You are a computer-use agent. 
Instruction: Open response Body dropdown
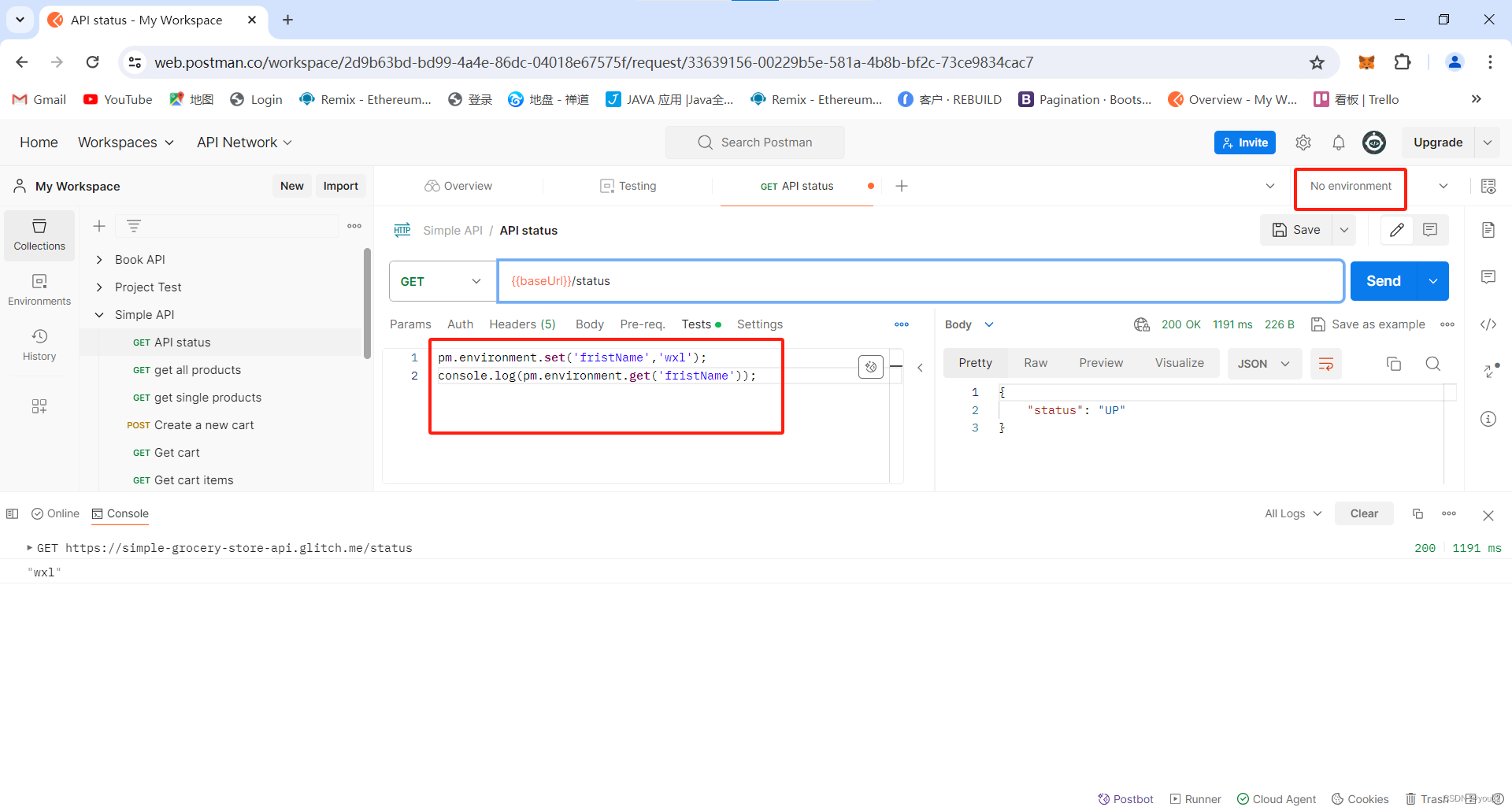click(969, 324)
